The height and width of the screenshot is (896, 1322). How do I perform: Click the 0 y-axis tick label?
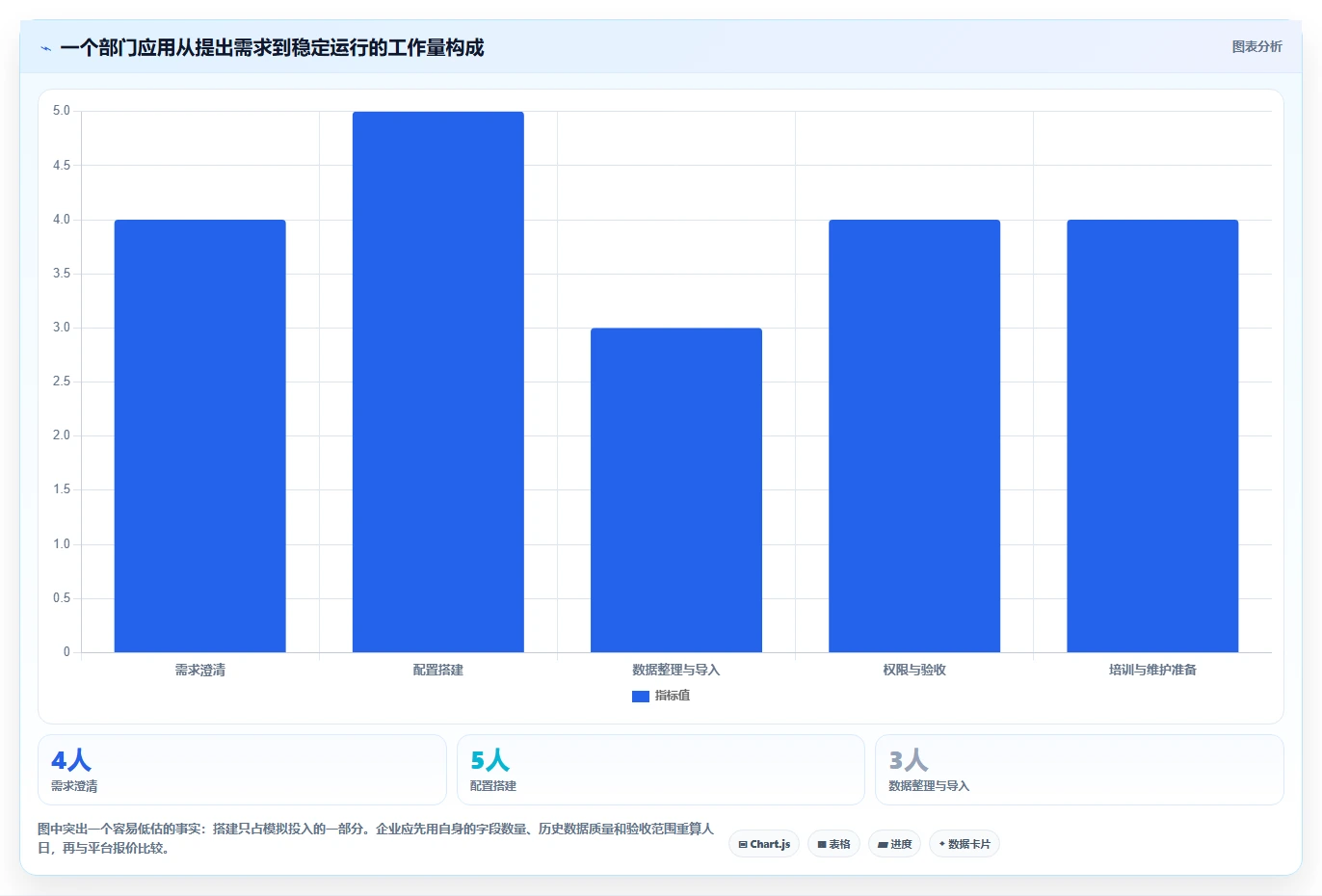click(x=66, y=652)
